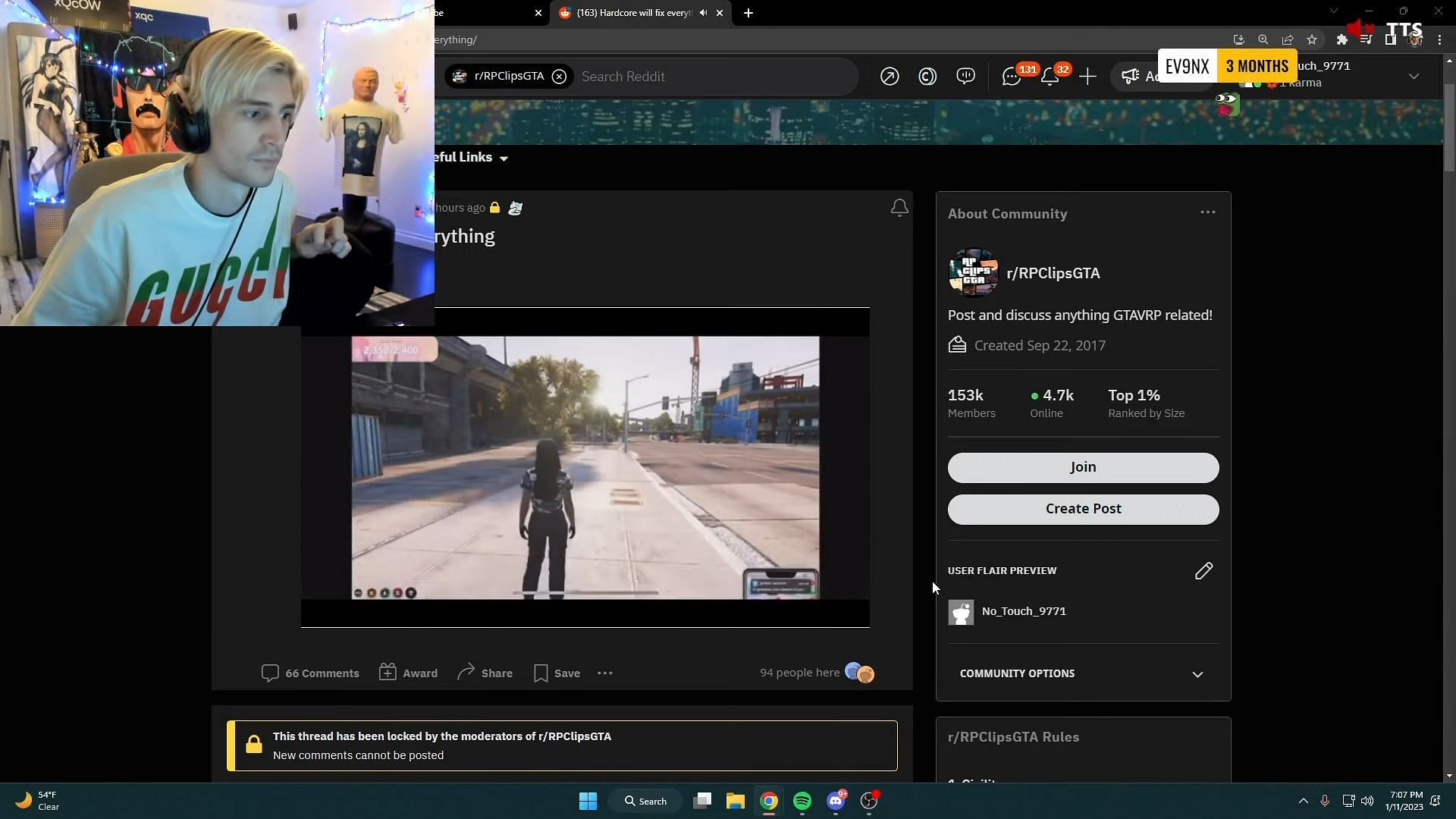Viewport: 1456px width, 819px height.
Task: Open About Community more options
Action: tap(1208, 212)
